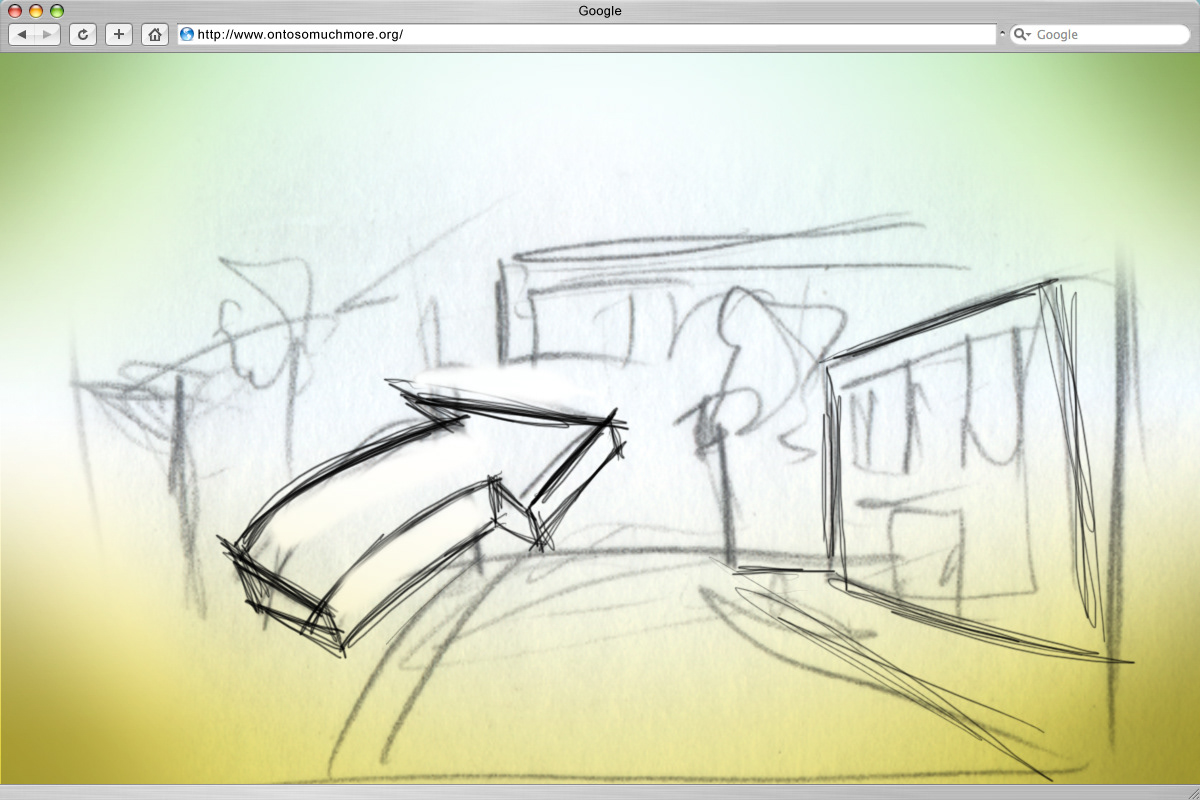
Task: Click the globe site icon in address bar
Action: pos(187,34)
